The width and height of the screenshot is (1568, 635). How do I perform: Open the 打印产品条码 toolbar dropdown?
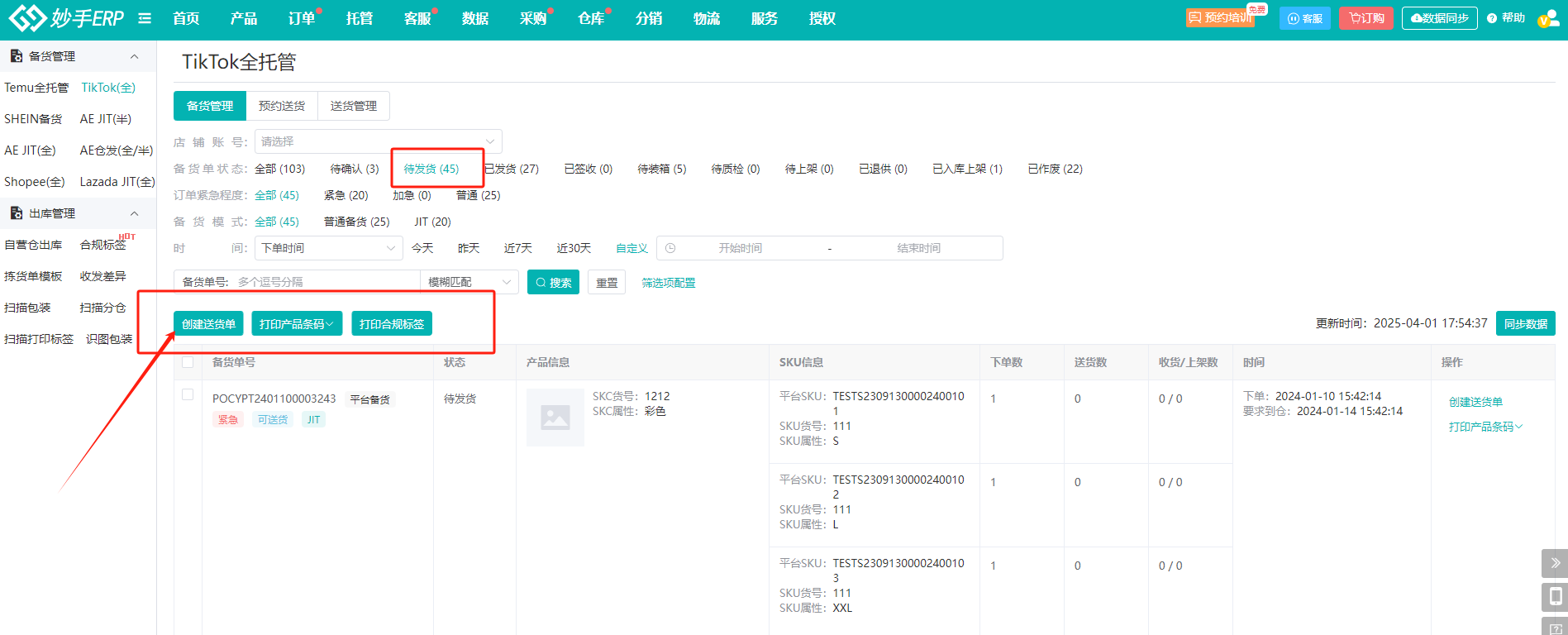point(297,323)
